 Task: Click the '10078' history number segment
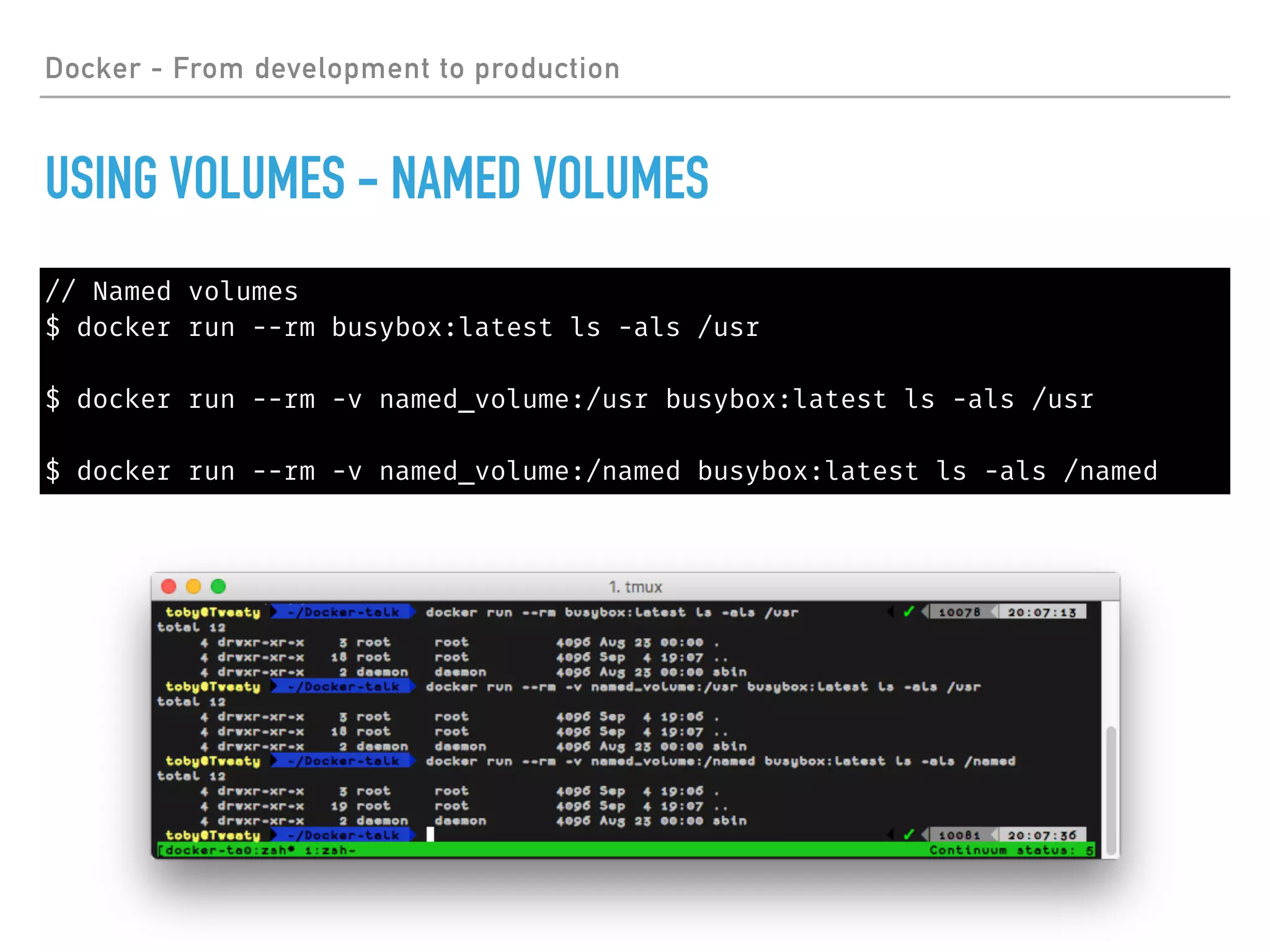click(x=959, y=612)
